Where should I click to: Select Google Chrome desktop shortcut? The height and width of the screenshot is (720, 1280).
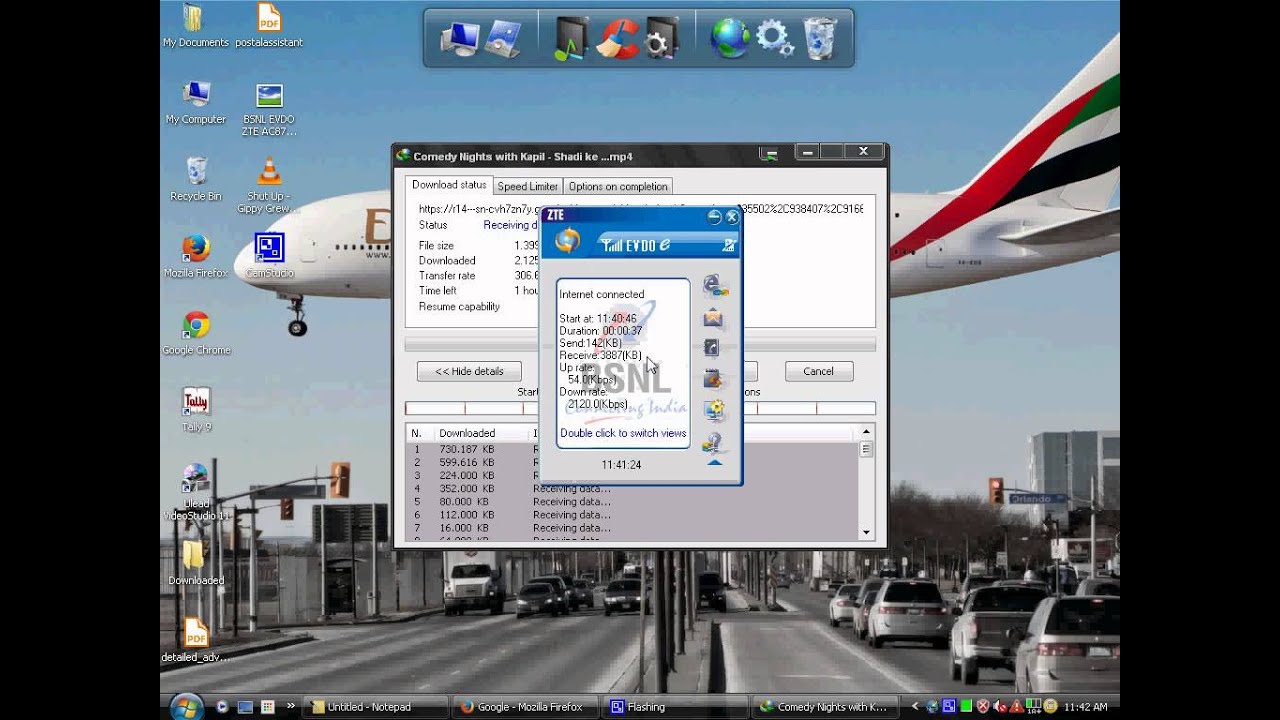pyautogui.click(x=196, y=334)
